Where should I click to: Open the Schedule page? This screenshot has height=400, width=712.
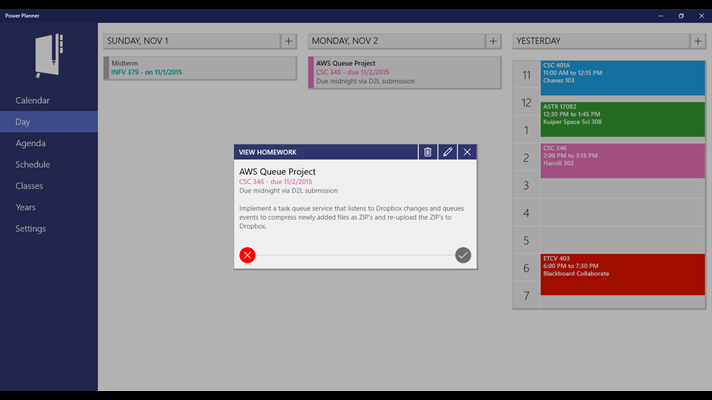(x=49, y=164)
